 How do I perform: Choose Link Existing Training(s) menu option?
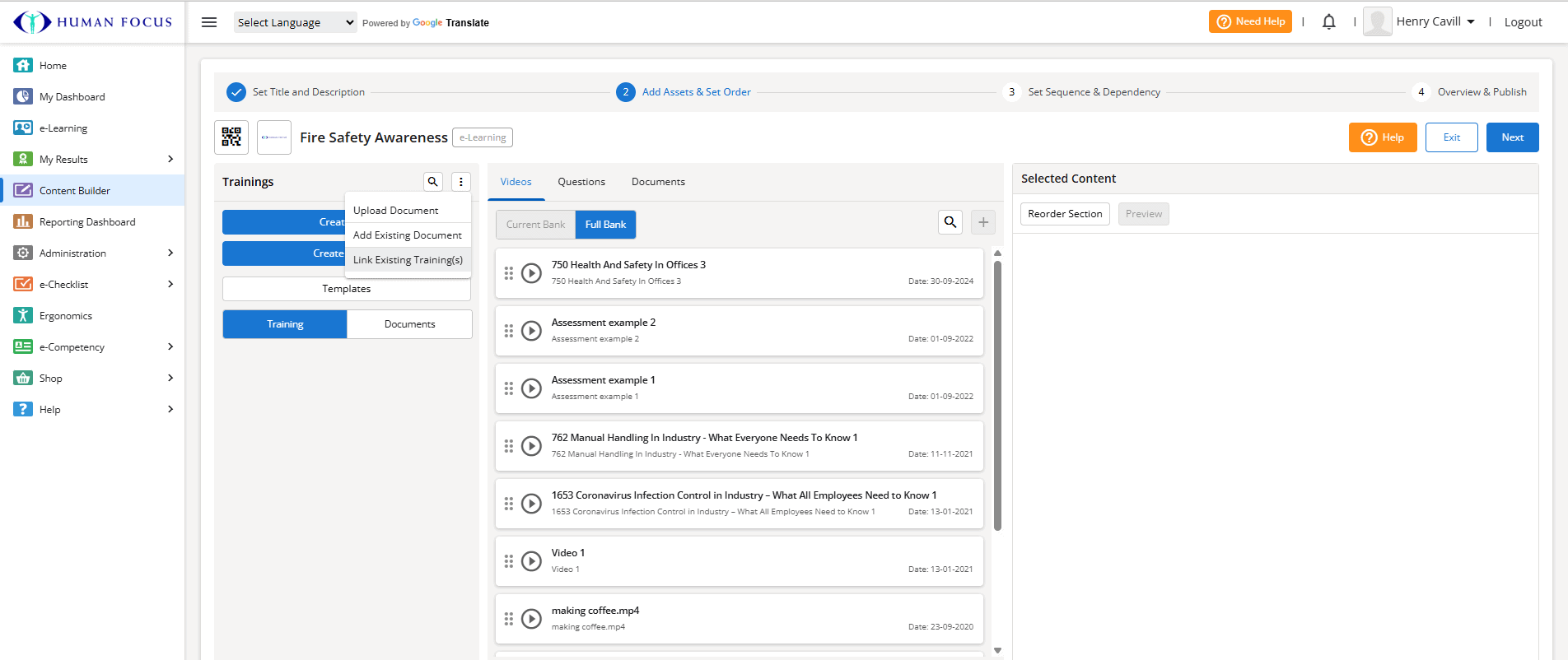pyautogui.click(x=408, y=260)
